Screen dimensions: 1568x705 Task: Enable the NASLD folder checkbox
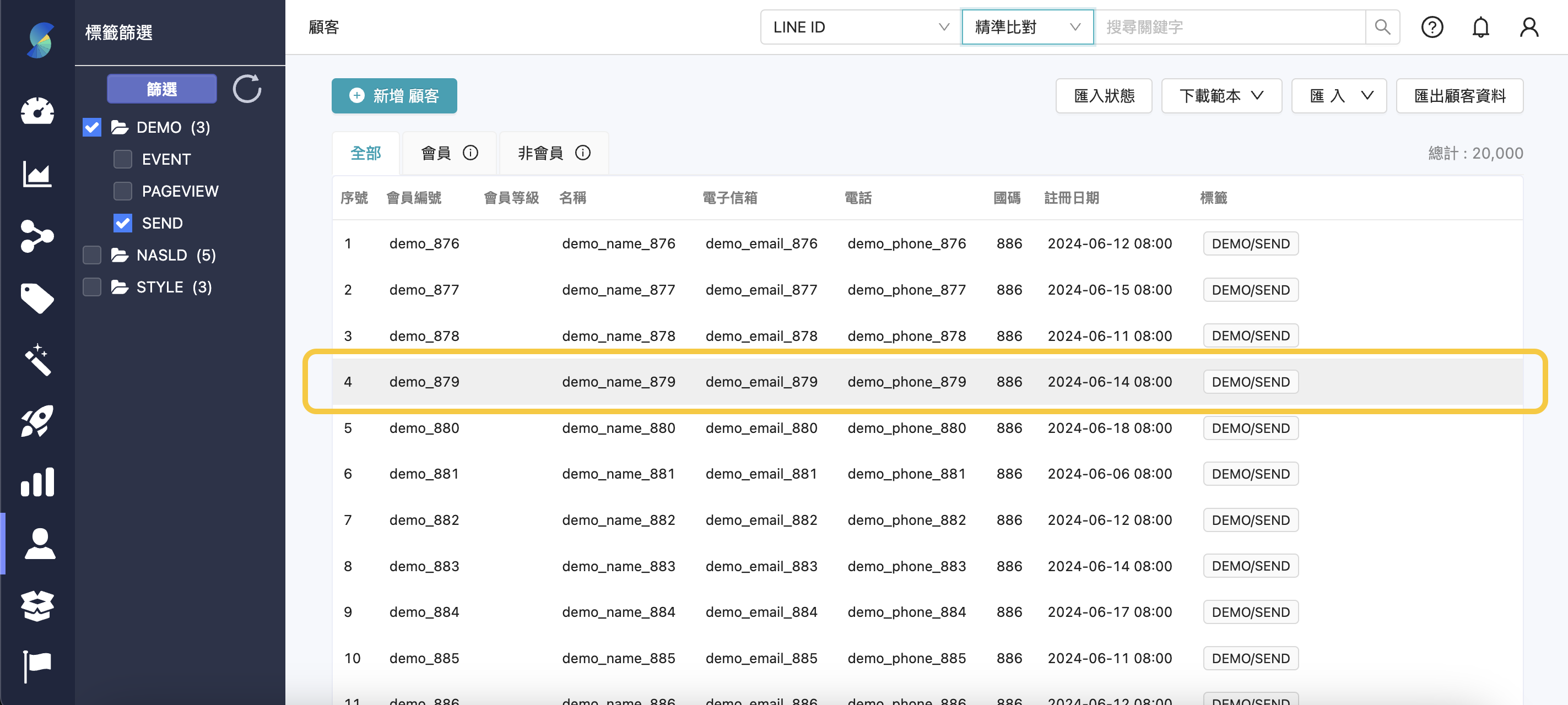pyautogui.click(x=92, y=255)
